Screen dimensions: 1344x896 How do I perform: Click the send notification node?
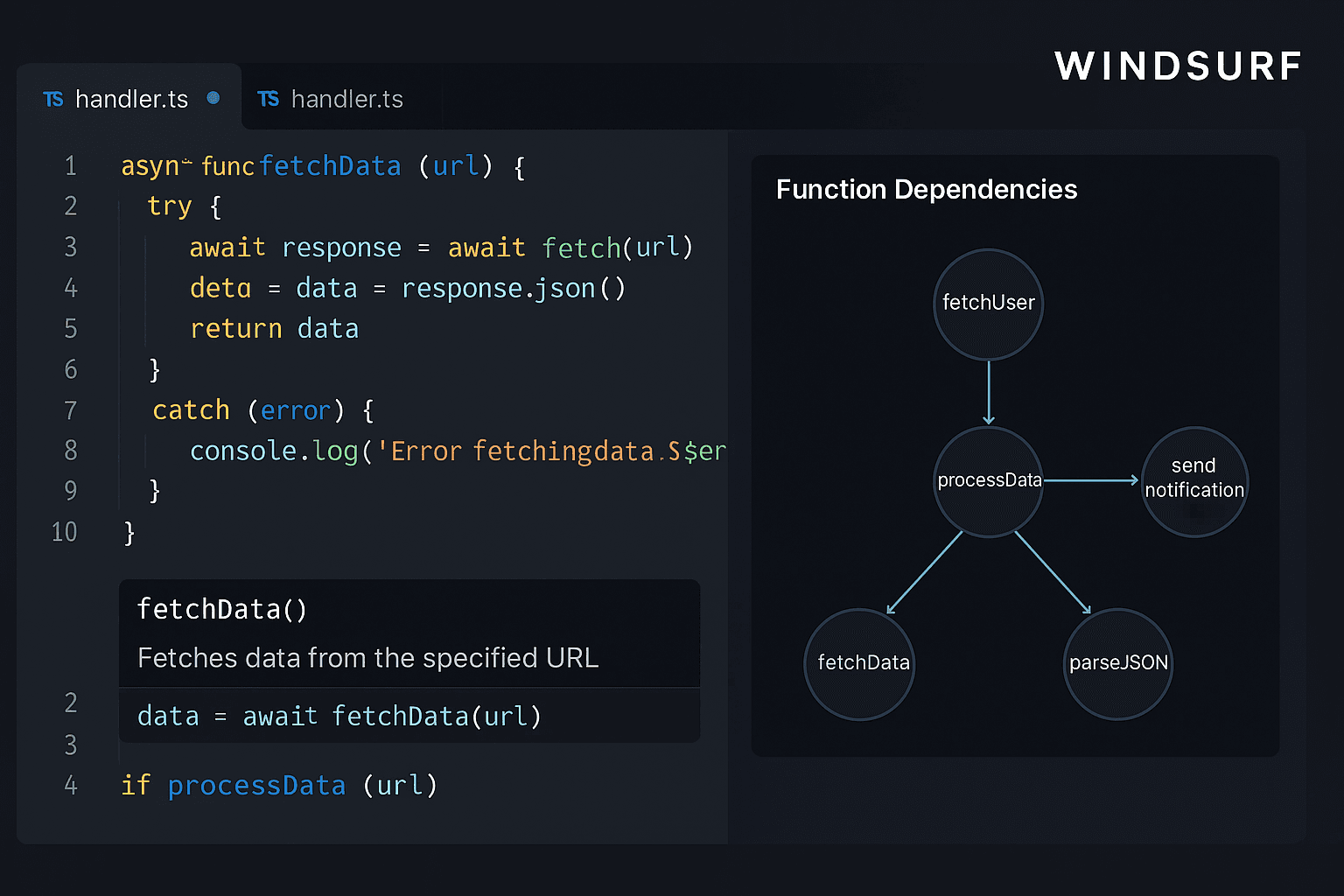(1194, 480)
